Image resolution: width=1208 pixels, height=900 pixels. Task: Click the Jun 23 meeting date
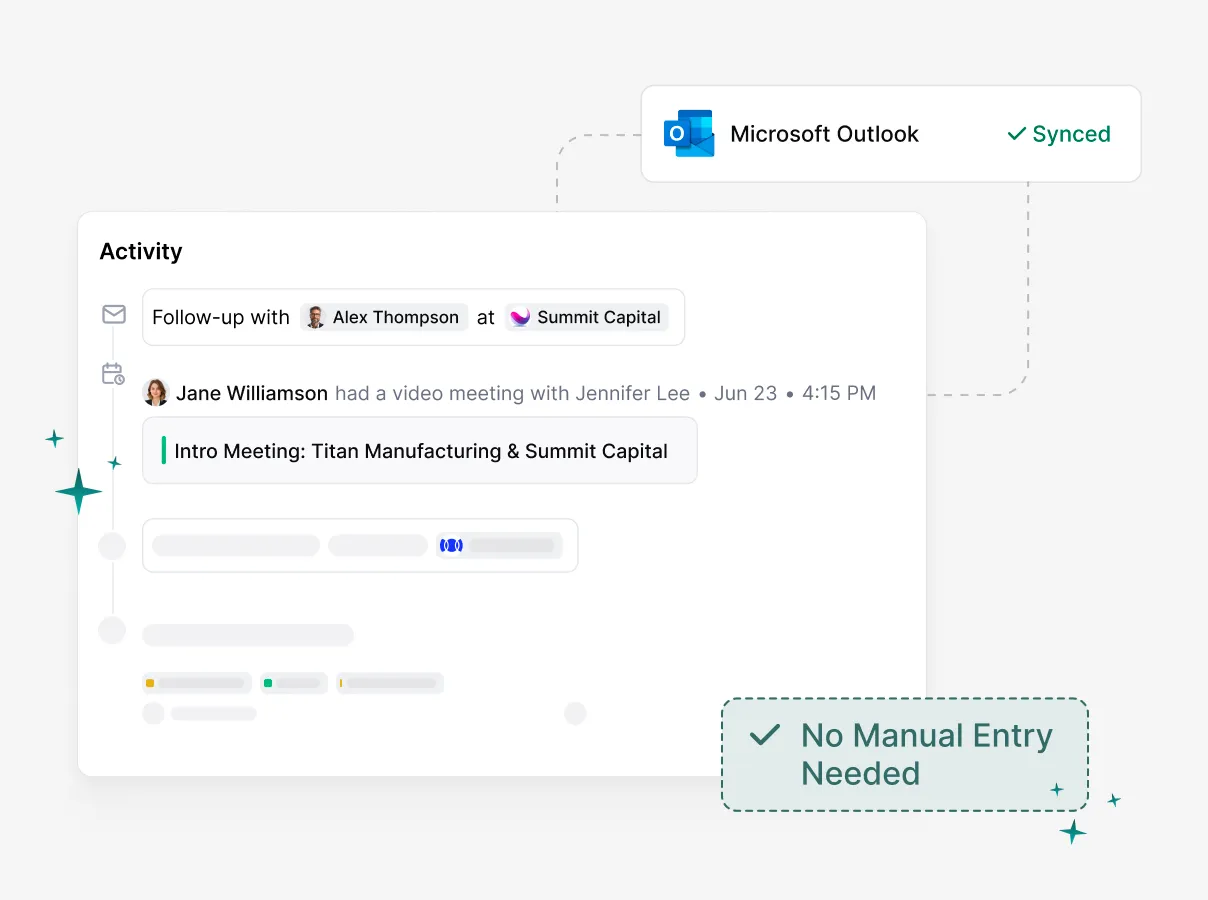pyautogui.click(x=745, y=393)
